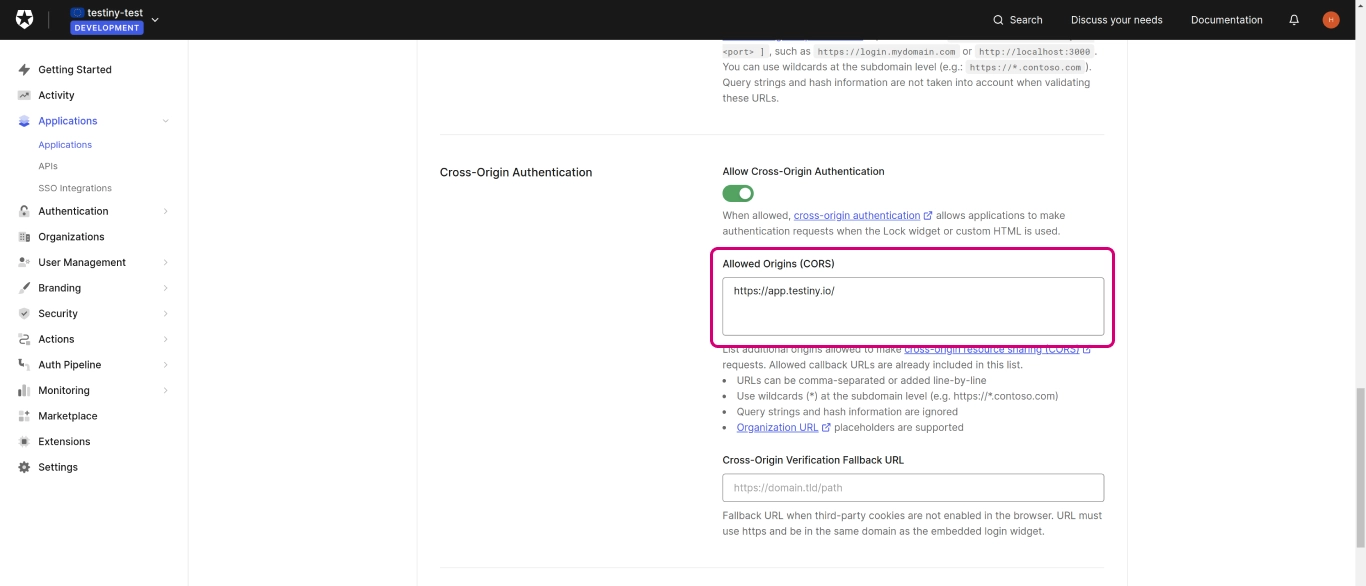Open the notifications bell
Image resolution: width=1366 pixels, height=586 pixels.
pos(1294,20)
